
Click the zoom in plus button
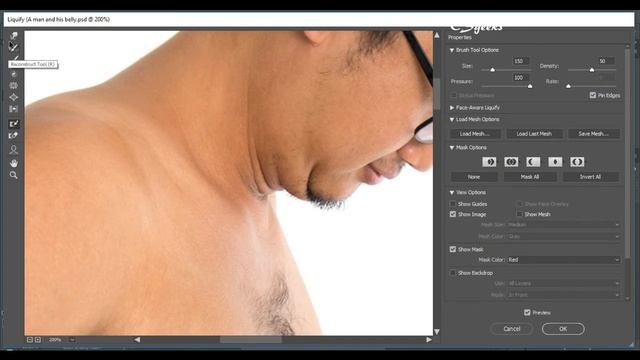pyautogui.click(x=38, y=340)
